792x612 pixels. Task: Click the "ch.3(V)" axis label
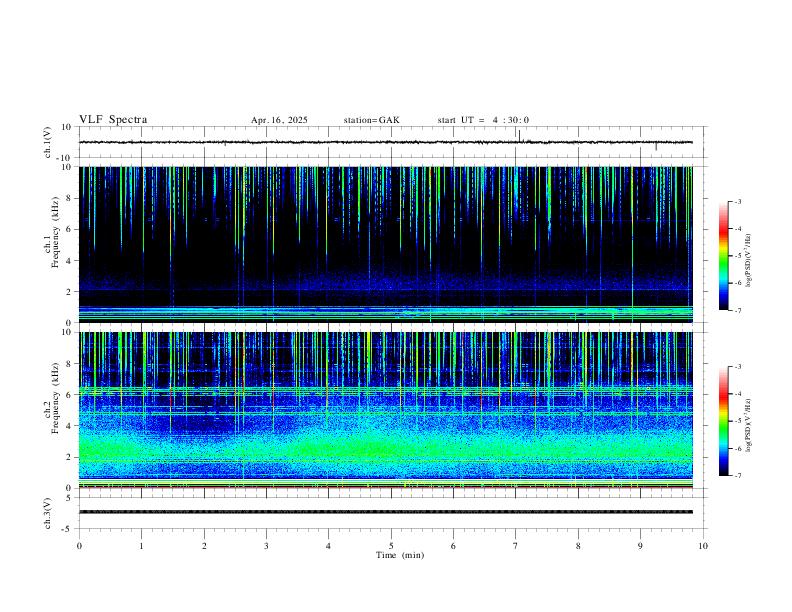[48, 513]
